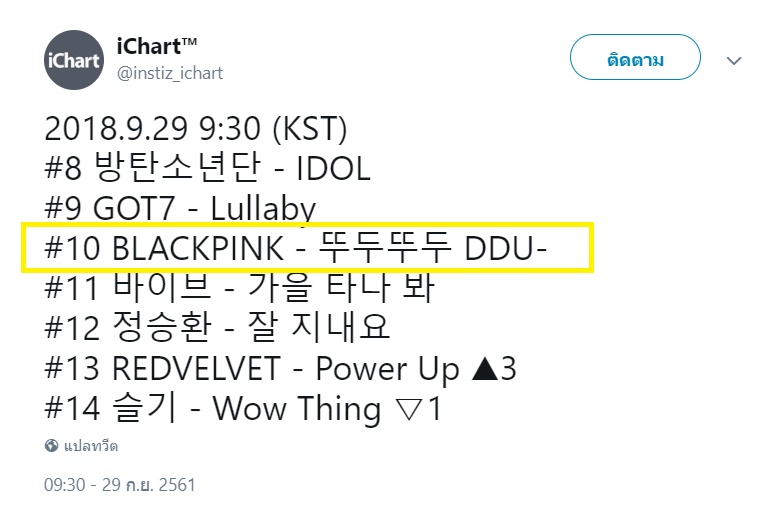Click the globe icon beside translate tweet
The height and width of the screenshot is (509, 777).
point(51,446)
